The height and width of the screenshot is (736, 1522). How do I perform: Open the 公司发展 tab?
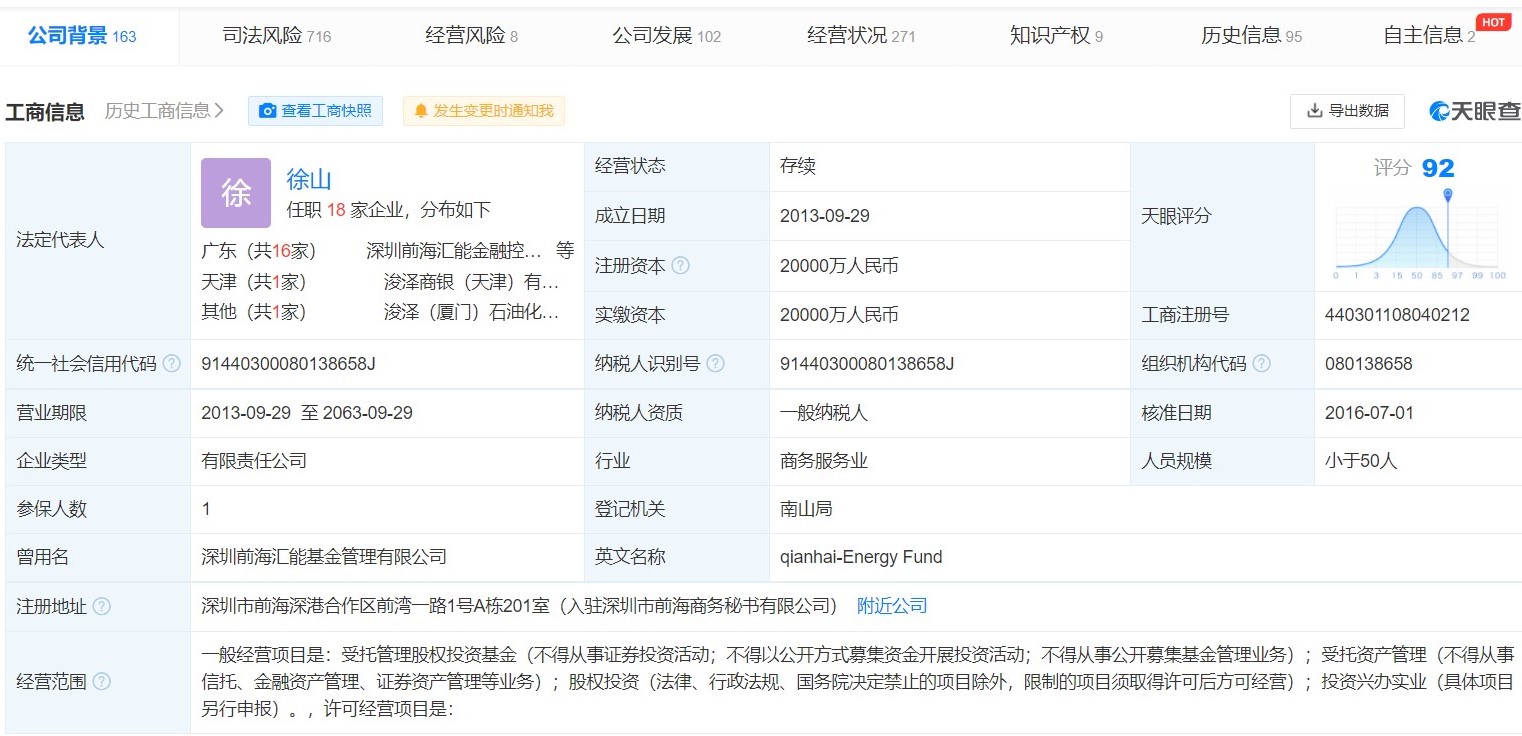(666, 36)
